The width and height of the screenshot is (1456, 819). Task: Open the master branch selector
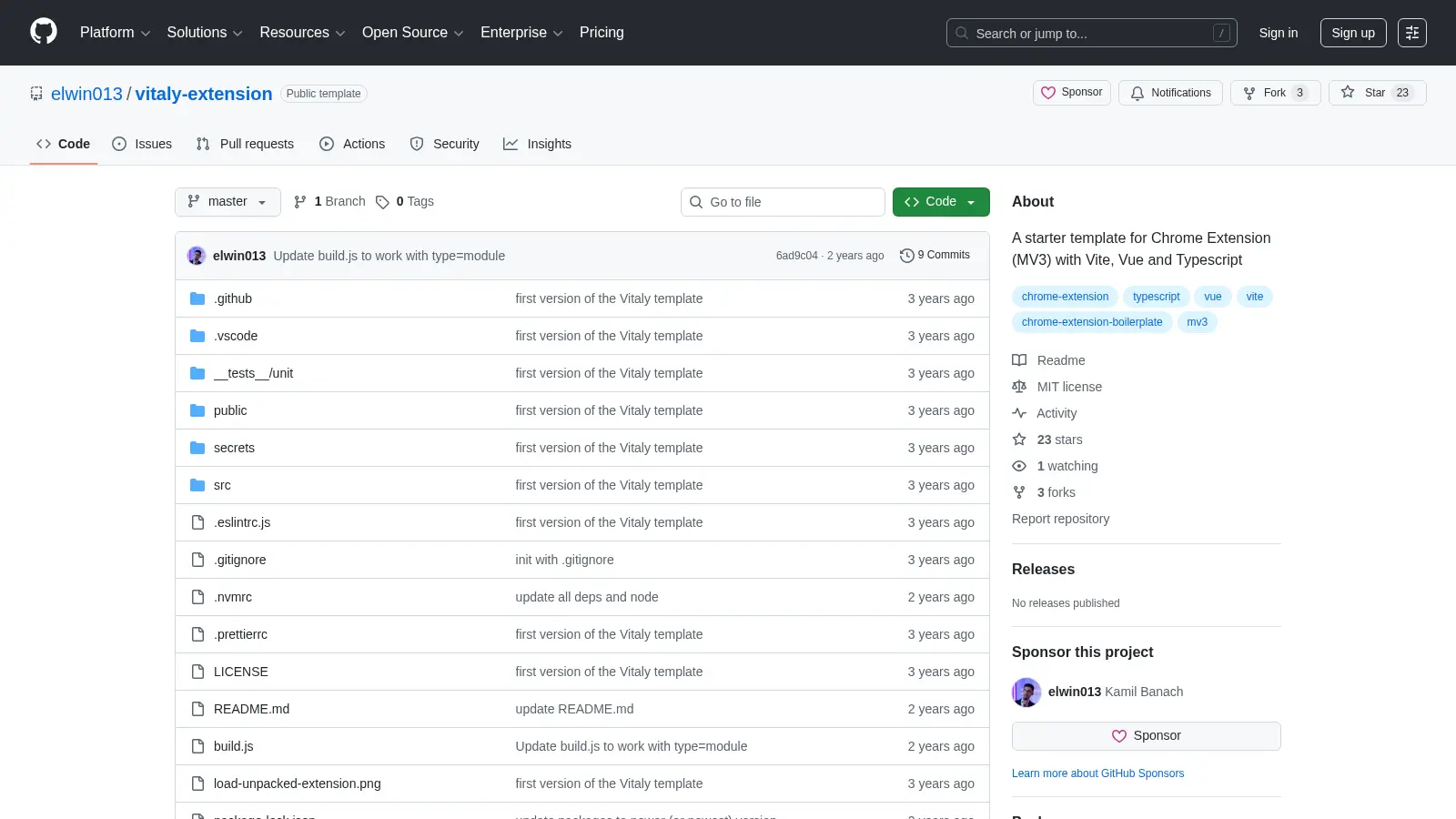[x=227, y=202]
